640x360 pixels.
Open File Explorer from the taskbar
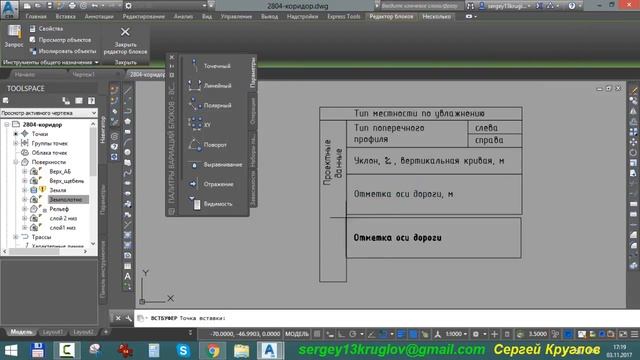tap(241, 351)
